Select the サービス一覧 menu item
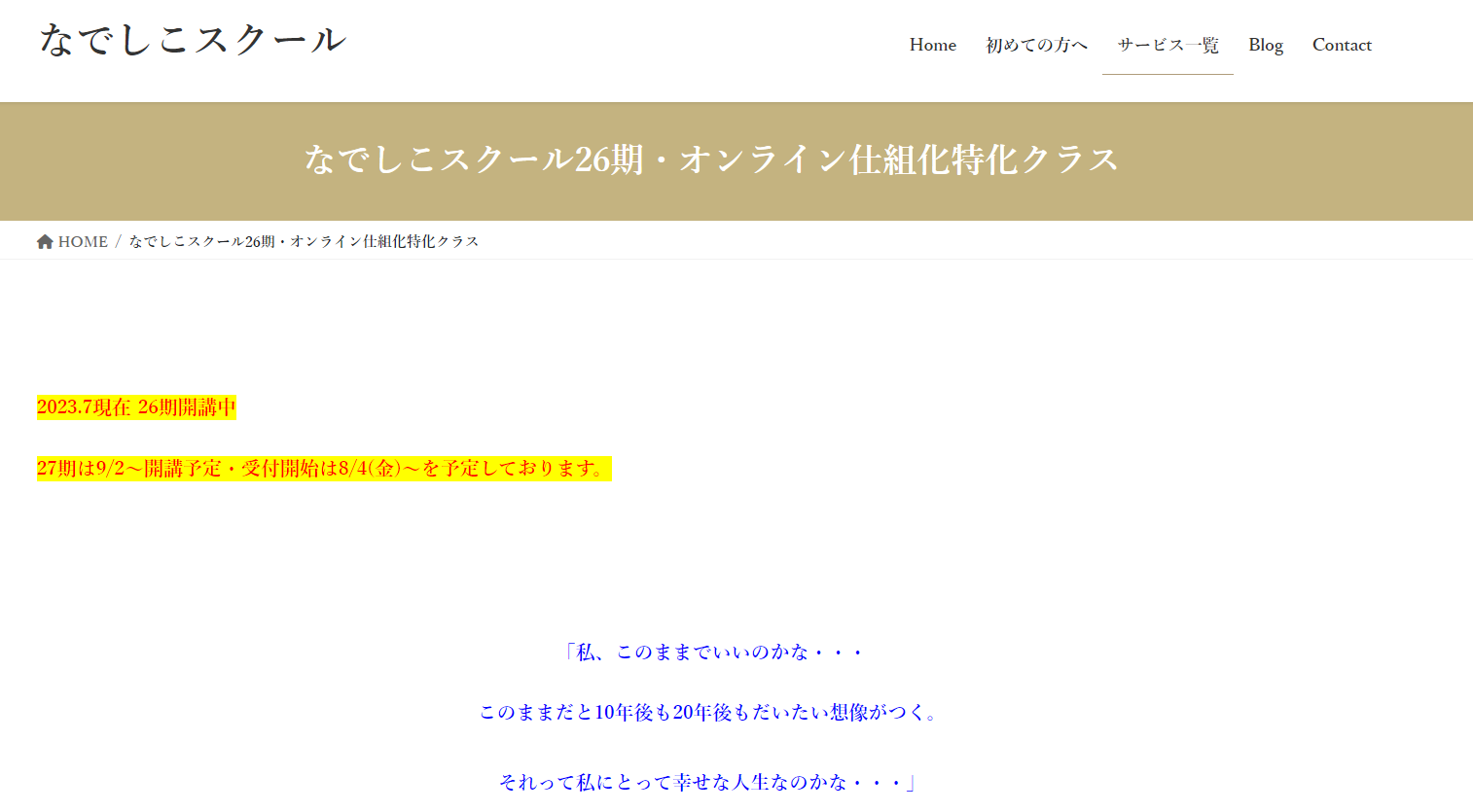 (1168, 45)
